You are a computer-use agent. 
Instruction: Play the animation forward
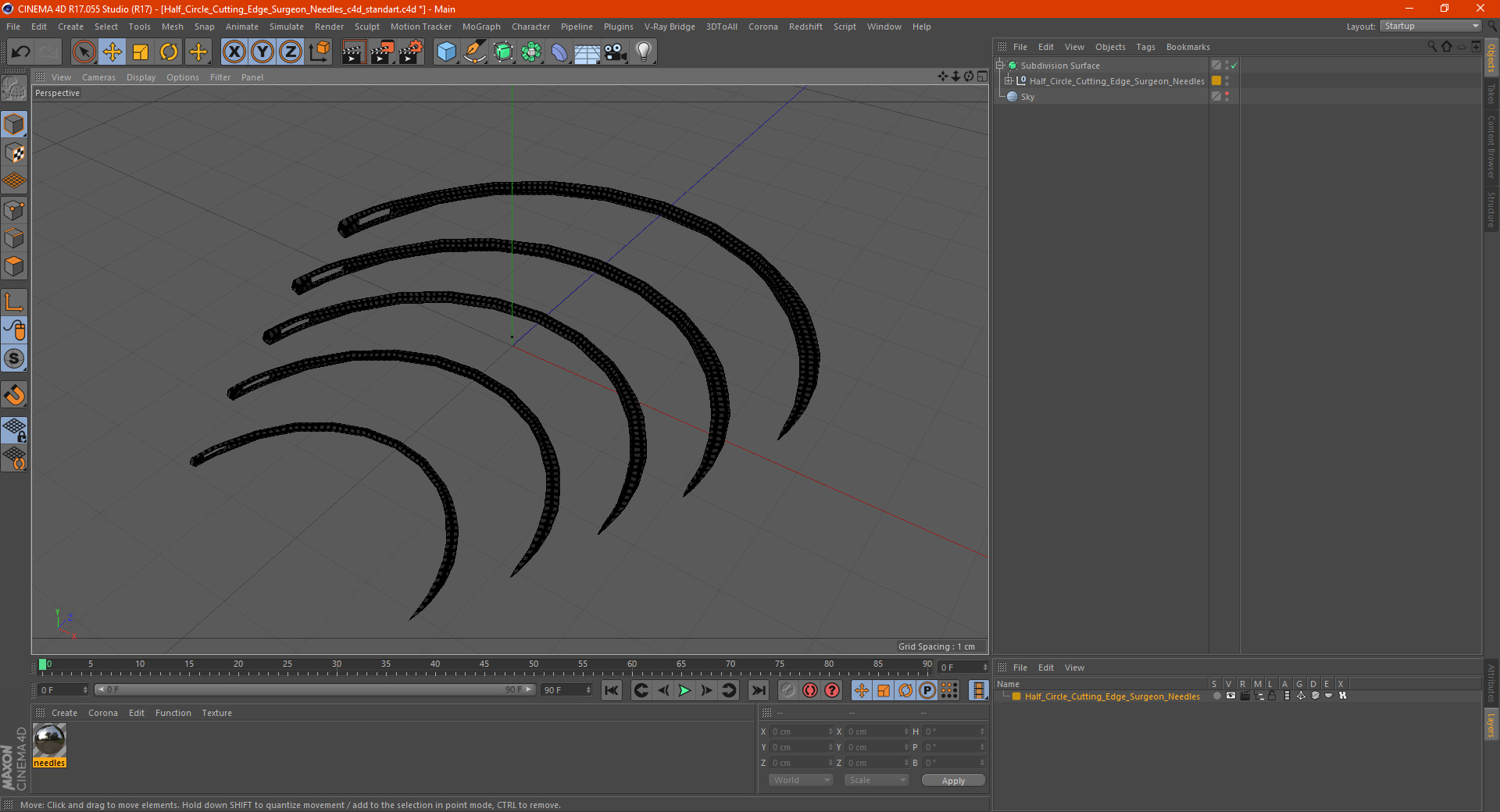(684, 690)
